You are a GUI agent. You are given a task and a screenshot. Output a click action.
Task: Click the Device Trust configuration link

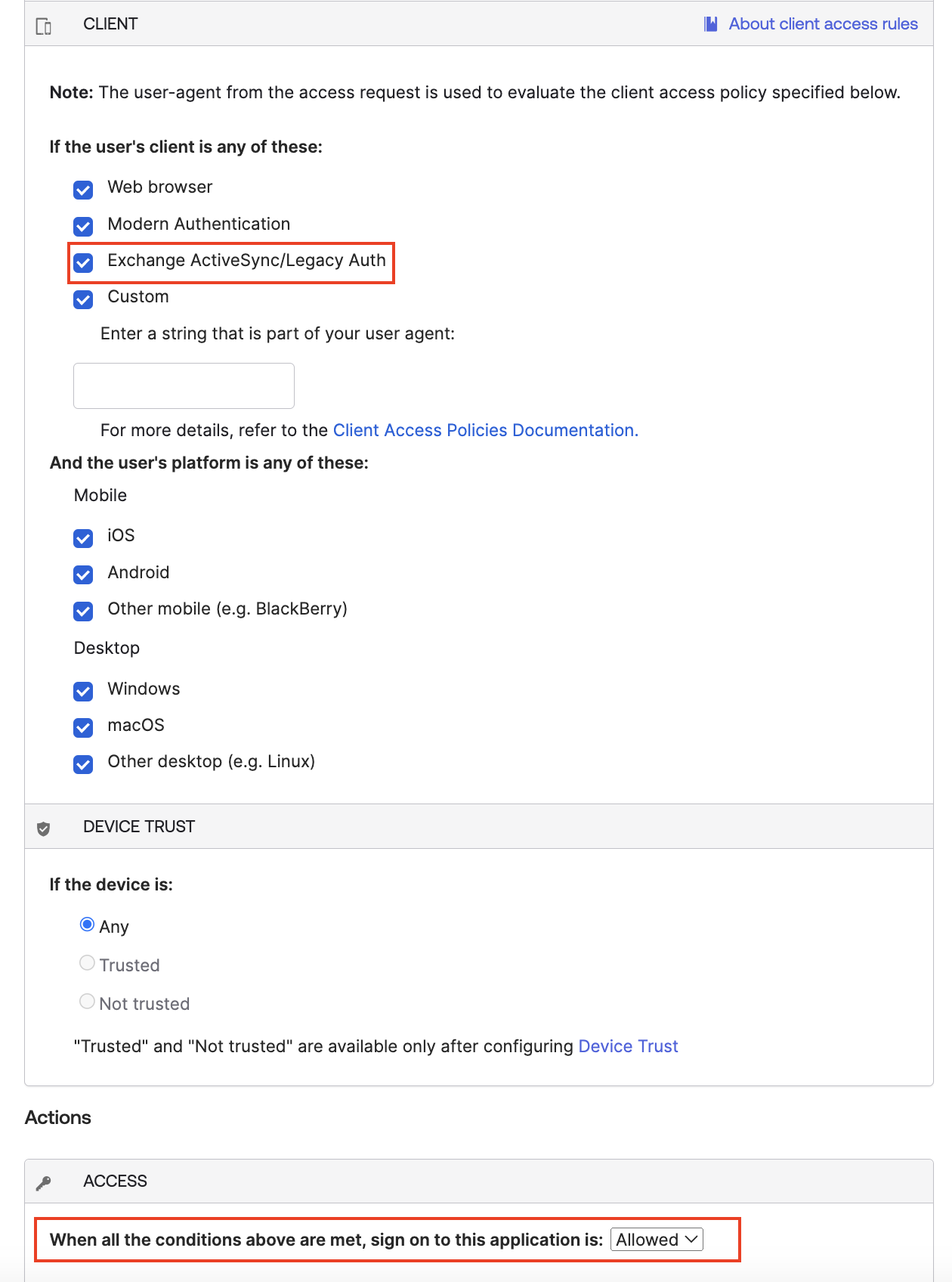click(x=628, y=1046)
